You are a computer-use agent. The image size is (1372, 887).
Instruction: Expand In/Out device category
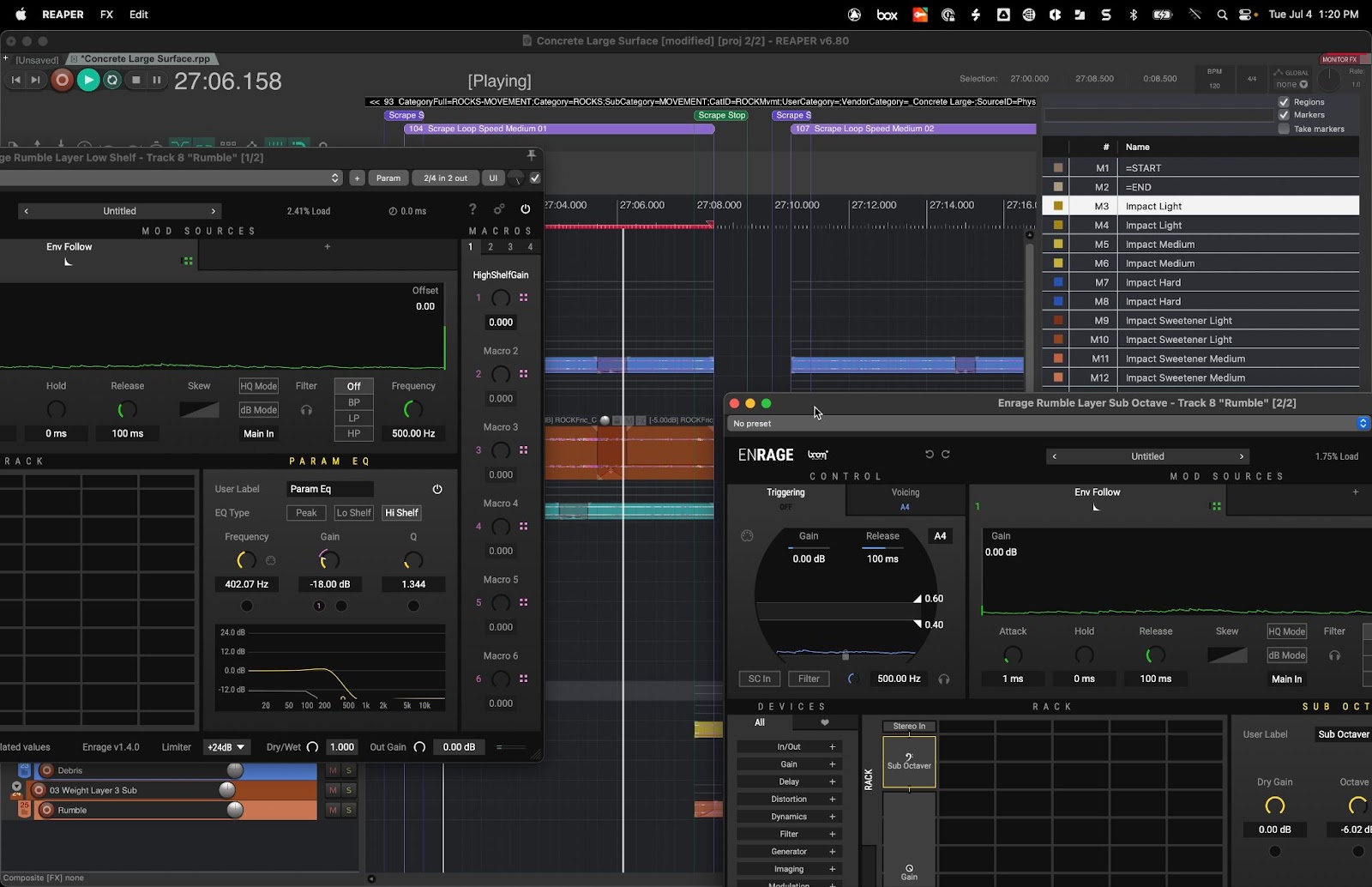789,746
